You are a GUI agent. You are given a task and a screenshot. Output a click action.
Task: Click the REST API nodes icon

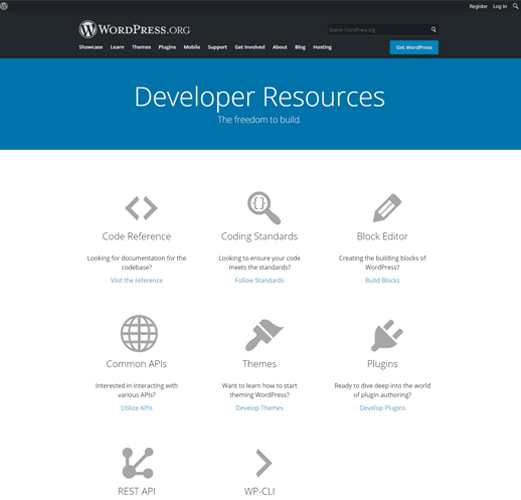138,463
